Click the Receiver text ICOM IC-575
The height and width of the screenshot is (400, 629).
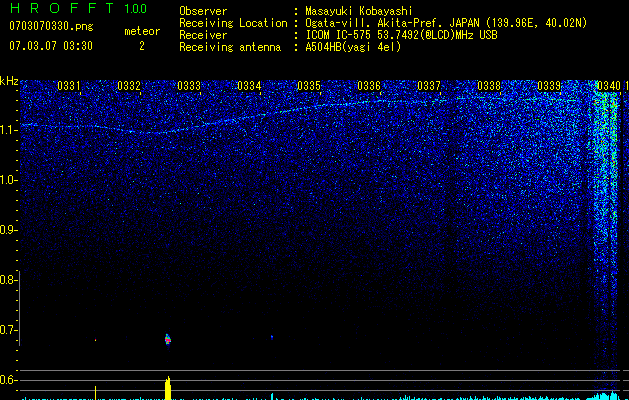click(x=339, y=35)
